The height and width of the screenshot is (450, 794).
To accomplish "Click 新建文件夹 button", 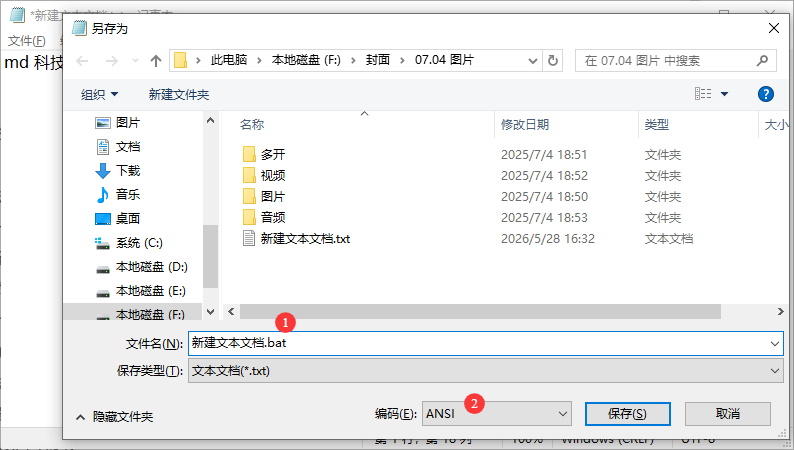I will [x=179, y=94].
